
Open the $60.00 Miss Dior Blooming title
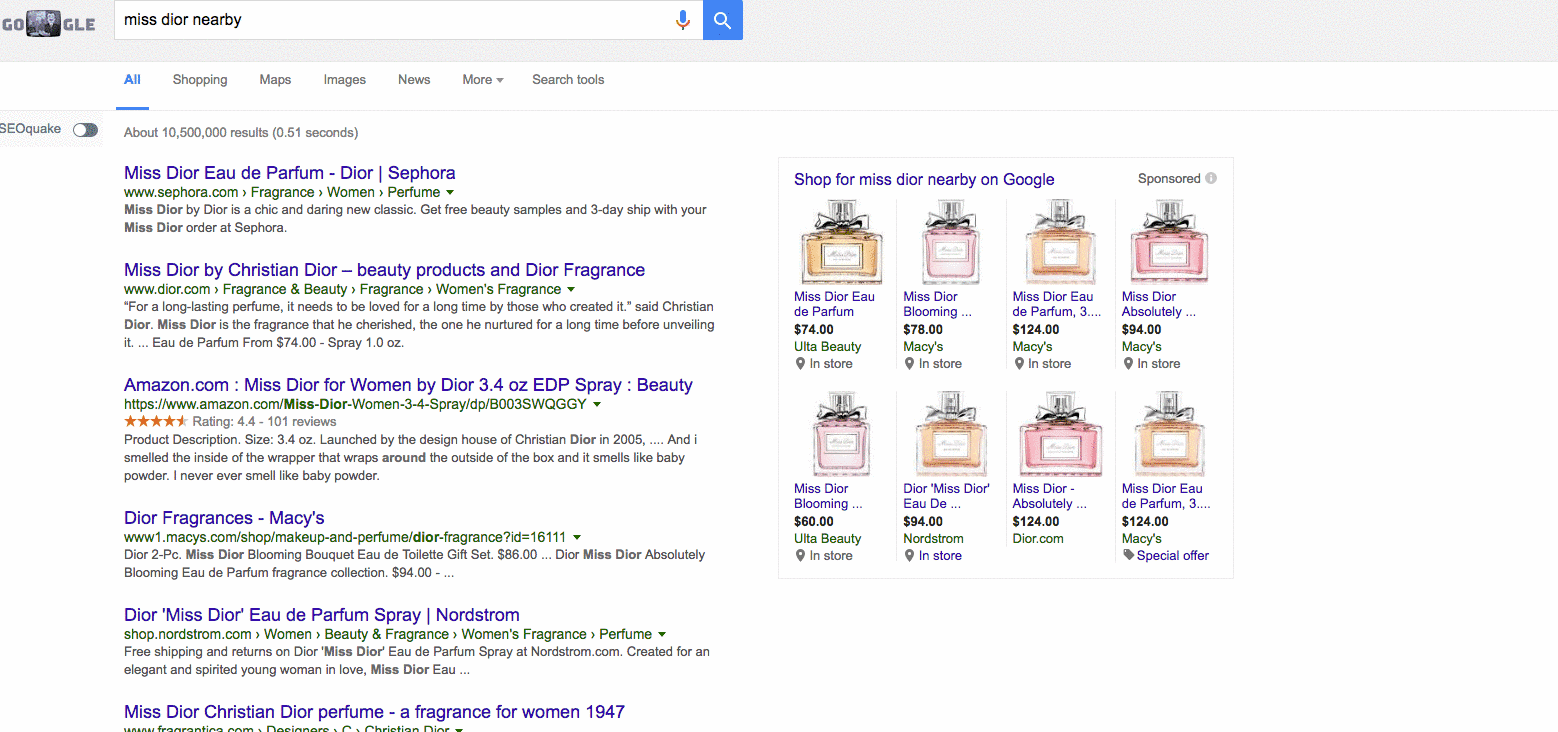click(x=828, y=496)
